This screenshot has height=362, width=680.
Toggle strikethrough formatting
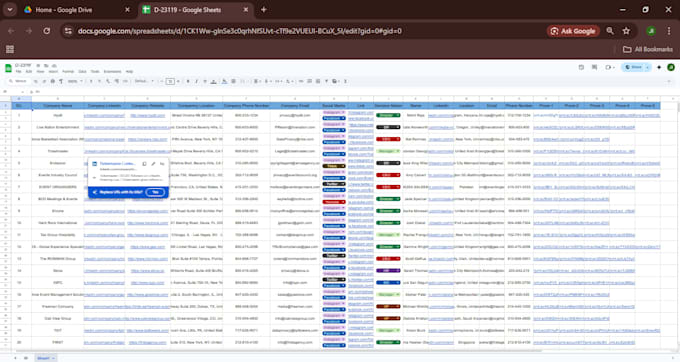pos(205,81)
